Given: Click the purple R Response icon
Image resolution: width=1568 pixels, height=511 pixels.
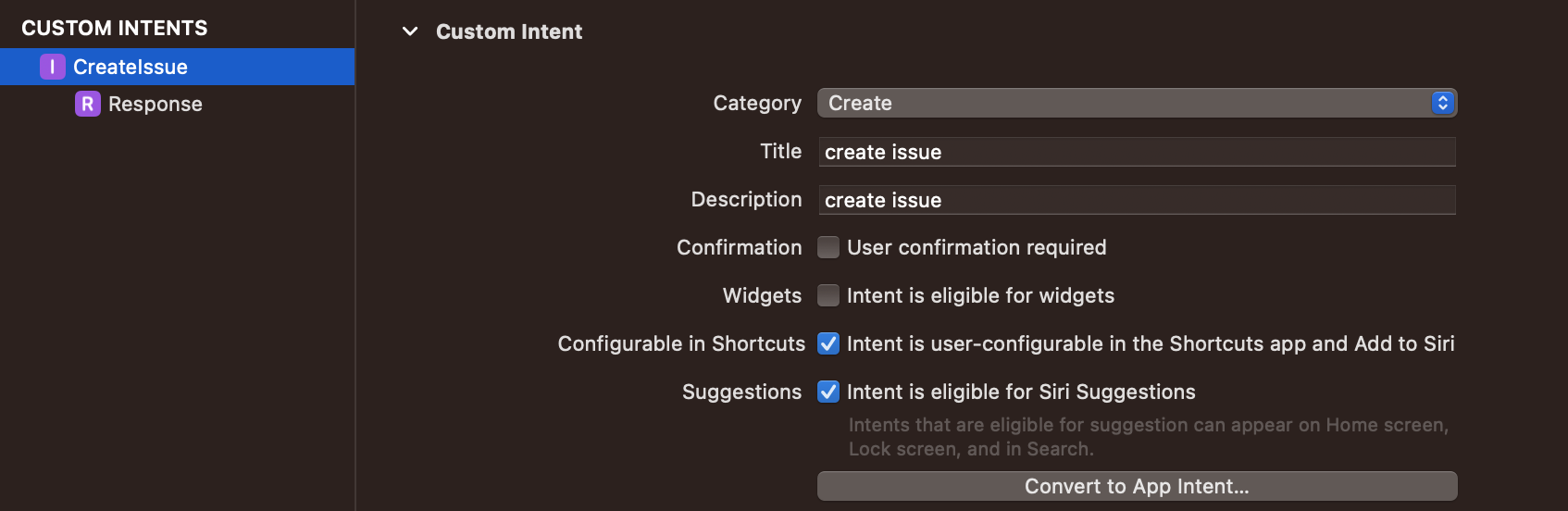Looking at the screenshot, I should (x=87, y=104).
